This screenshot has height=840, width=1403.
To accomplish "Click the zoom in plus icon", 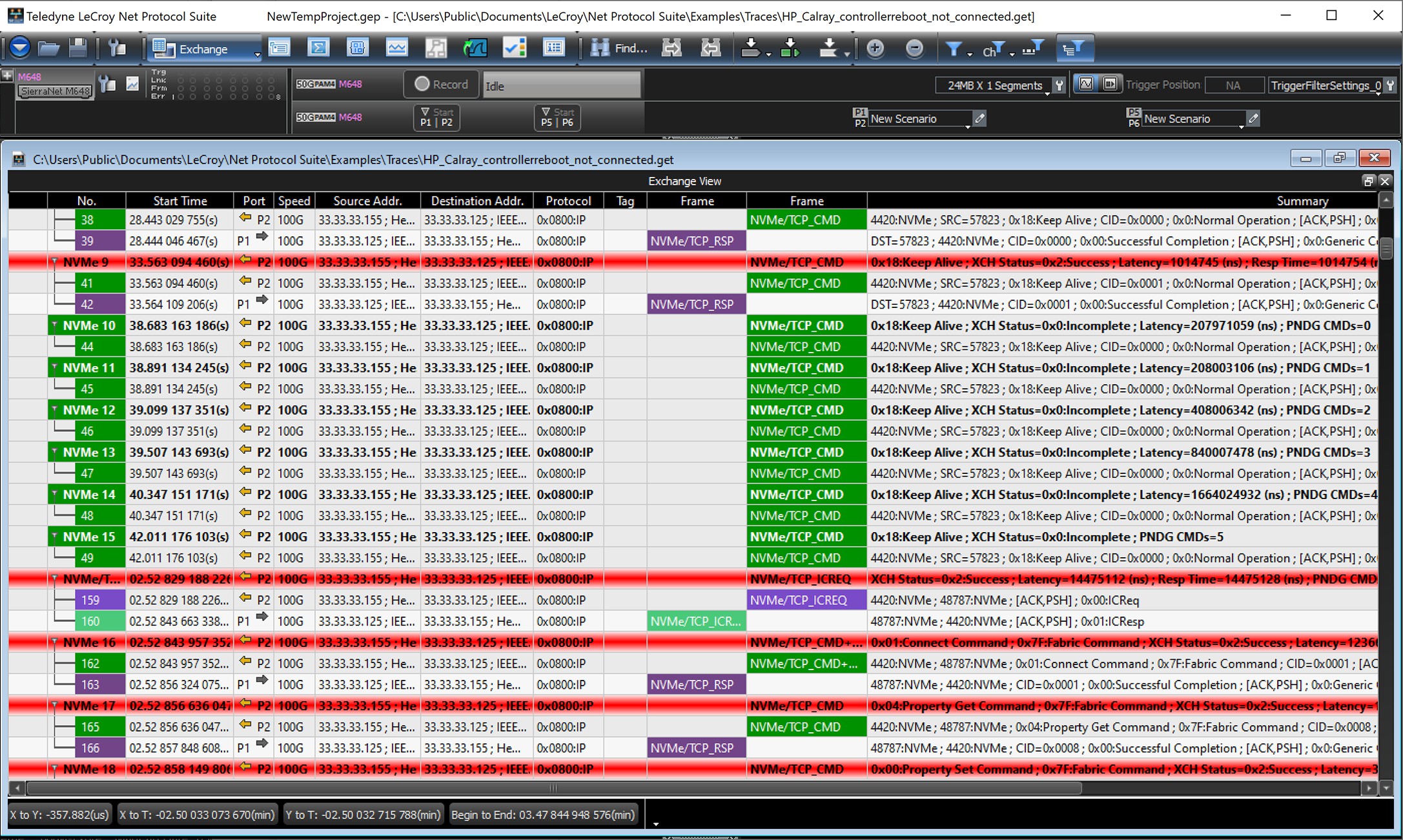I will coord(875,48).
